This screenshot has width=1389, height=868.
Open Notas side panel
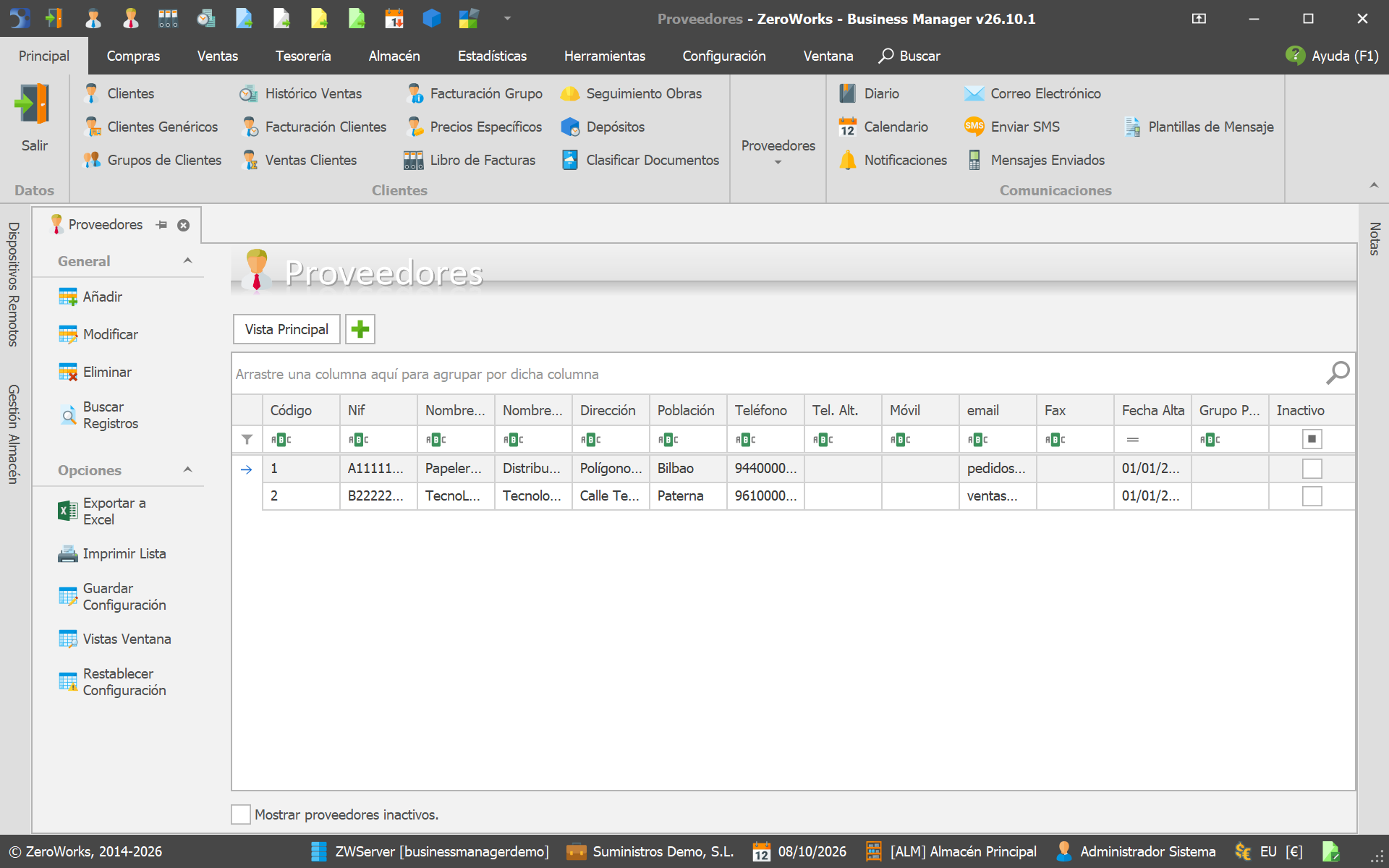pyautogui.click(x=1375, y=239)
